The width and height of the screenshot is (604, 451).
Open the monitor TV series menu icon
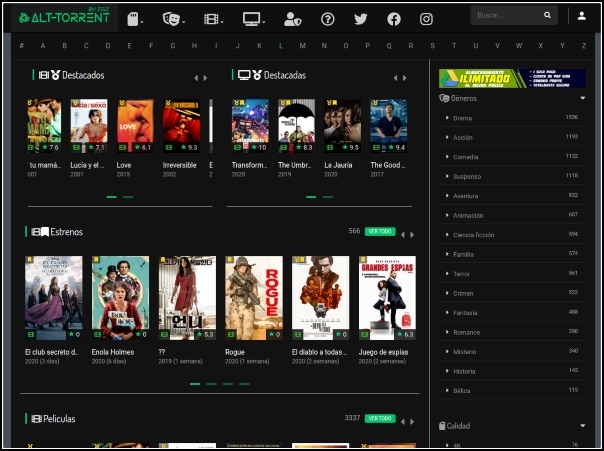252,19
